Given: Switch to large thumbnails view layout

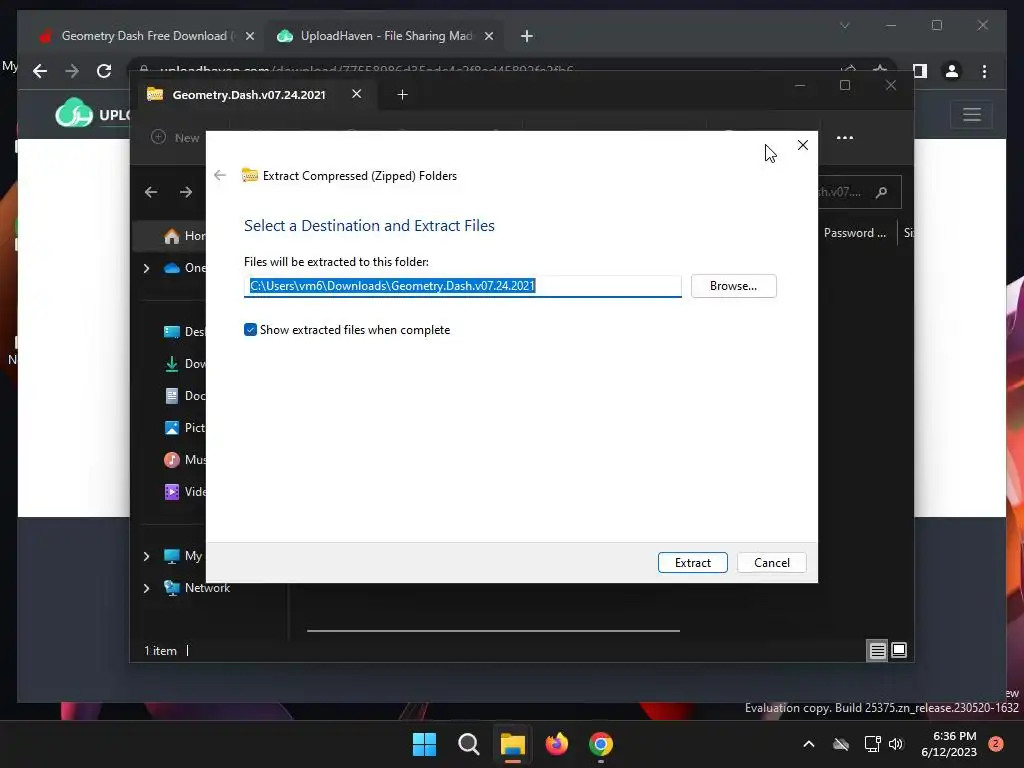Looking at the screenshot, I should [899, 650].
